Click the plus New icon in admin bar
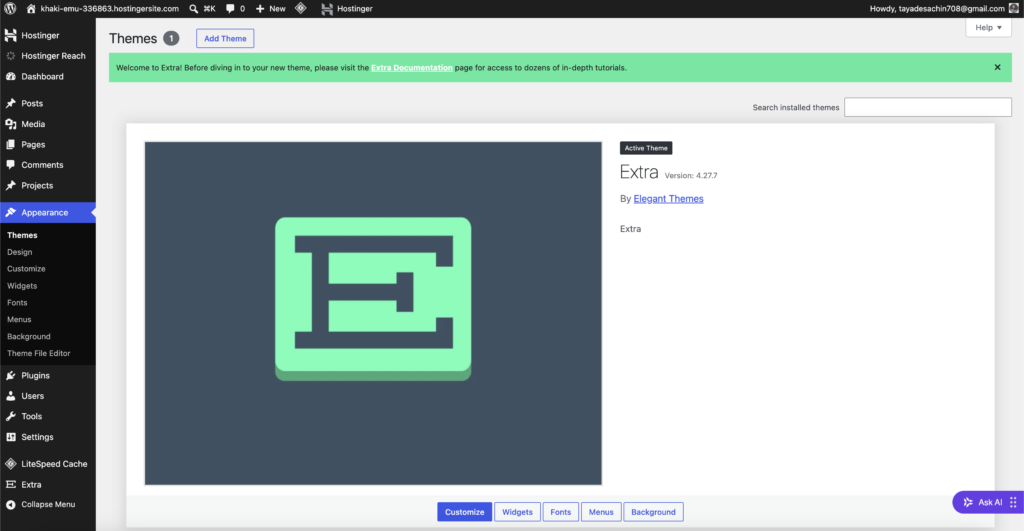1024x531 pixels. [260, 8]
